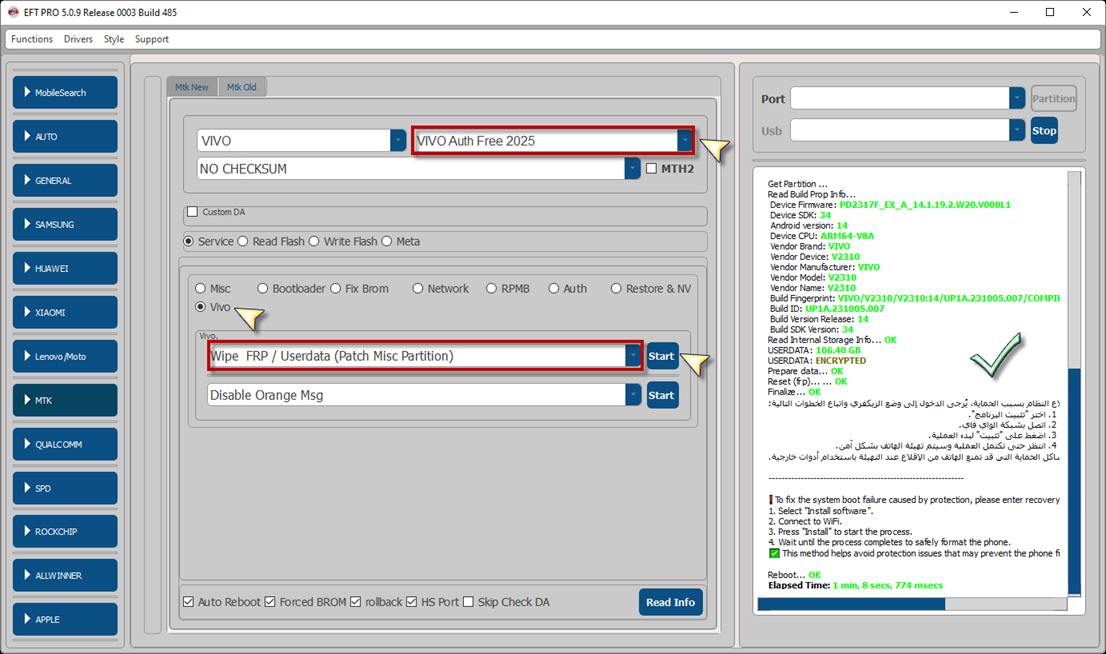Open the AUTO sidebar section

coord(65,136)
